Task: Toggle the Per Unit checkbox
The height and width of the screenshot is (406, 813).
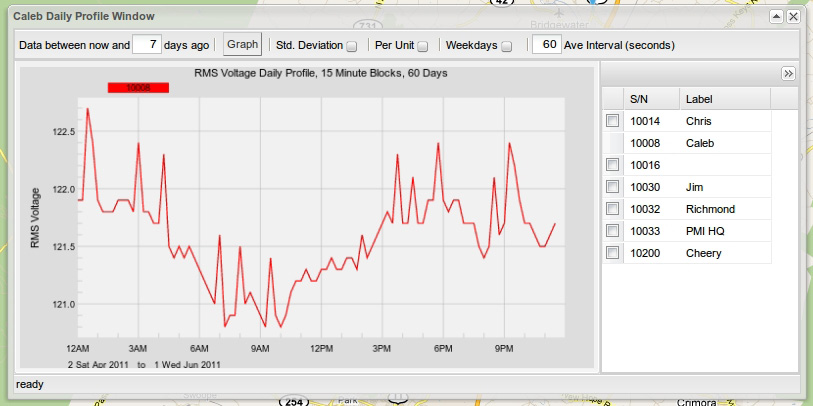Action: coord(423,46)
